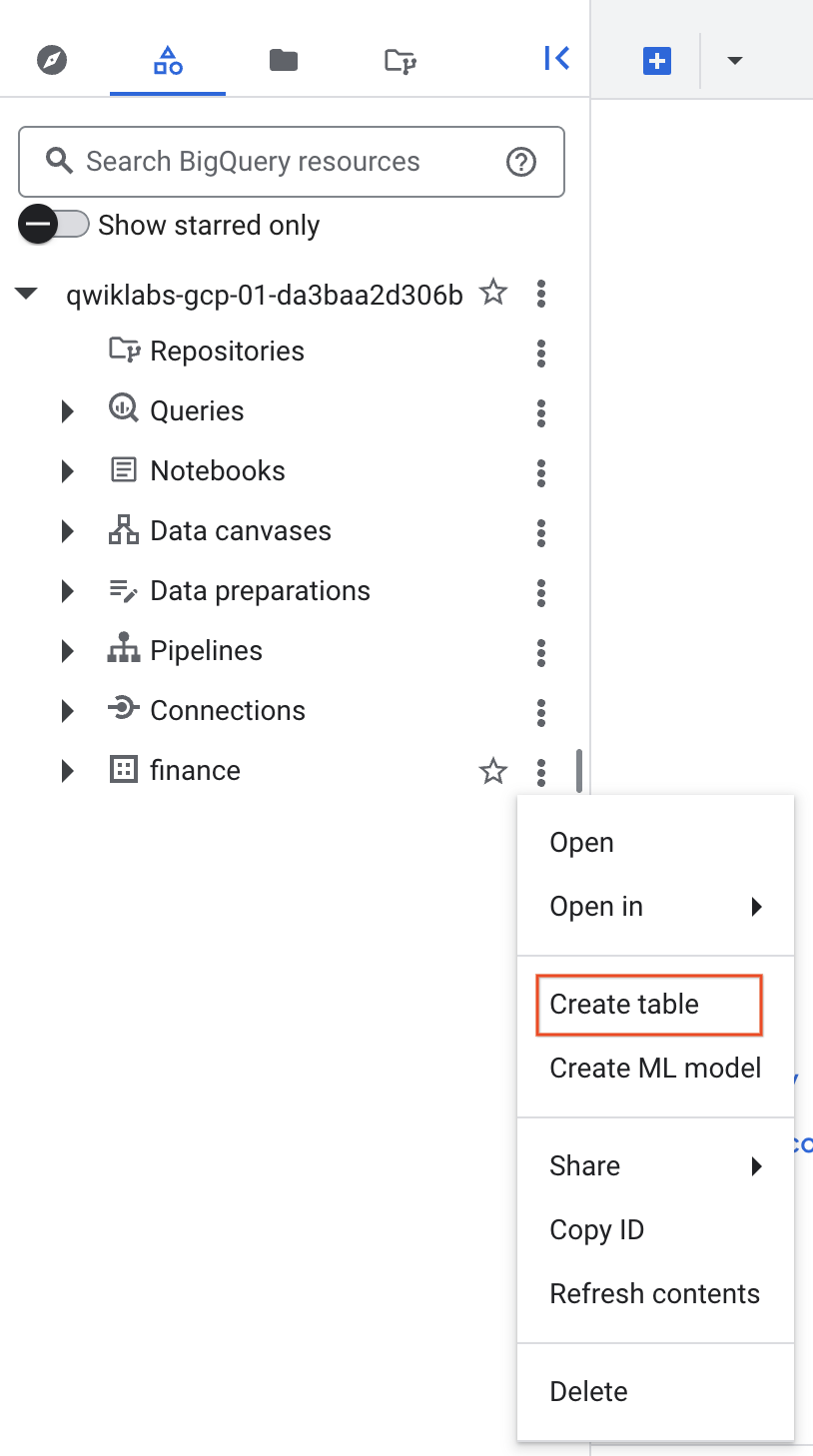The height and width of the screenshot is (1456, 813).
Task: Collapse the qwiklabs project tree
Action: (x=26, y=293)
